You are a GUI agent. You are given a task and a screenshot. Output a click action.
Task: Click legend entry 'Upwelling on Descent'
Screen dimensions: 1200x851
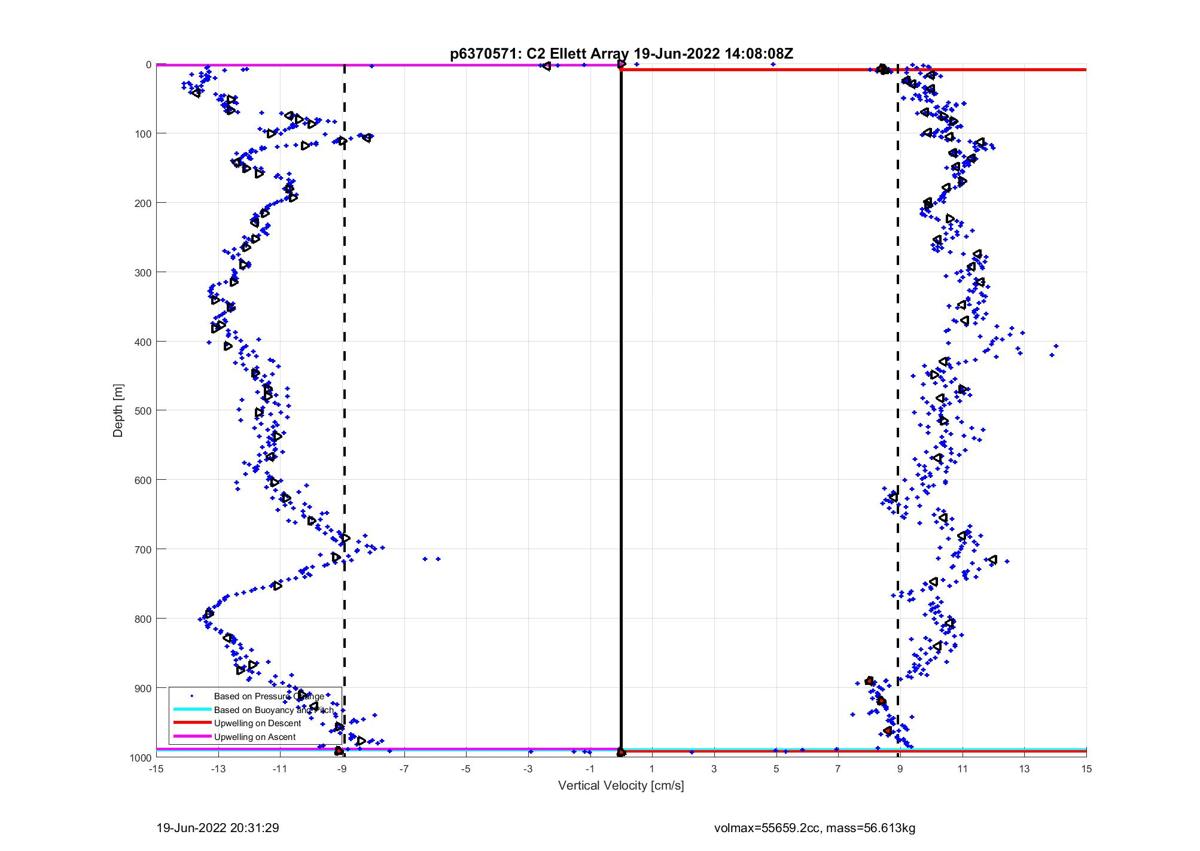pos(257,723)
